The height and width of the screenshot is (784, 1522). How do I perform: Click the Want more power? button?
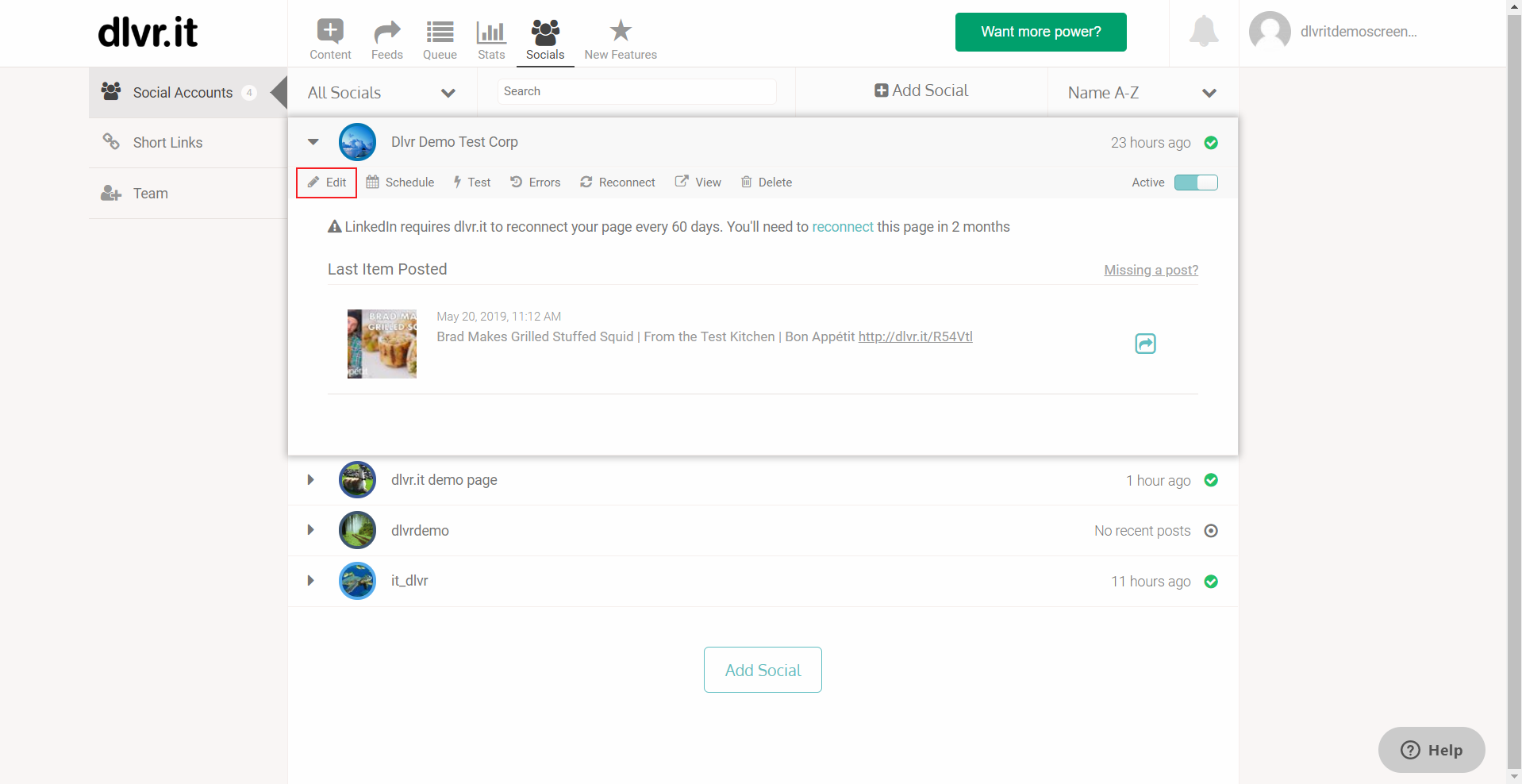[x=1040, y=32]
